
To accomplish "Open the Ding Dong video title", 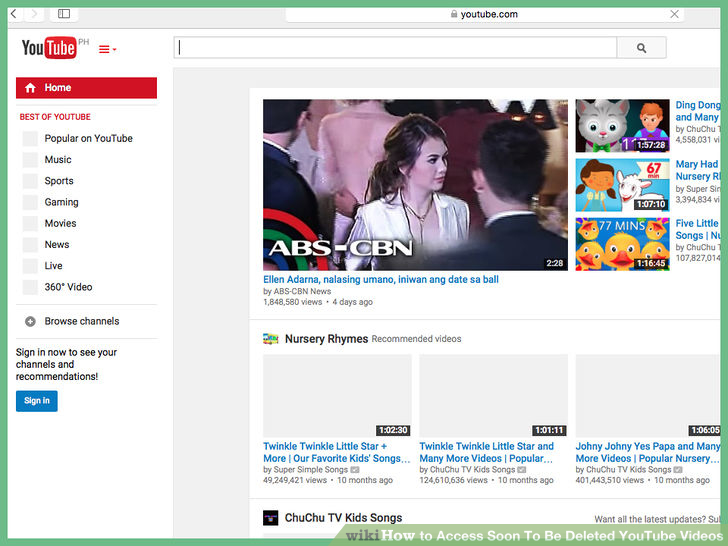I will (x=697, y=111).
